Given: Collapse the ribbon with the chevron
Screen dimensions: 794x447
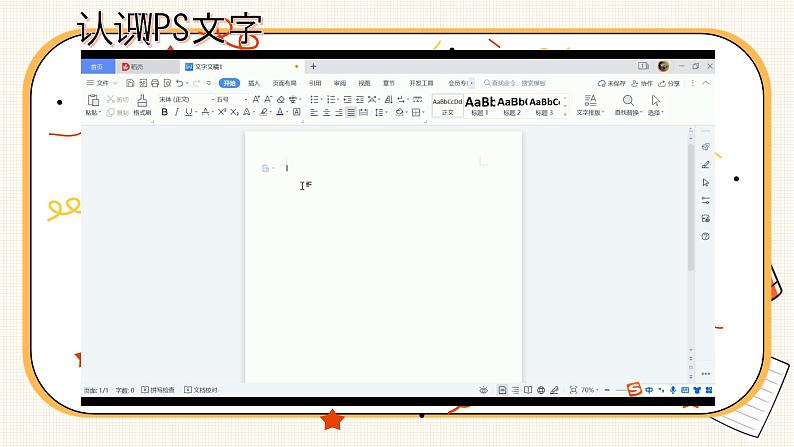Looking at the screenshot, I should pos(706,83).
